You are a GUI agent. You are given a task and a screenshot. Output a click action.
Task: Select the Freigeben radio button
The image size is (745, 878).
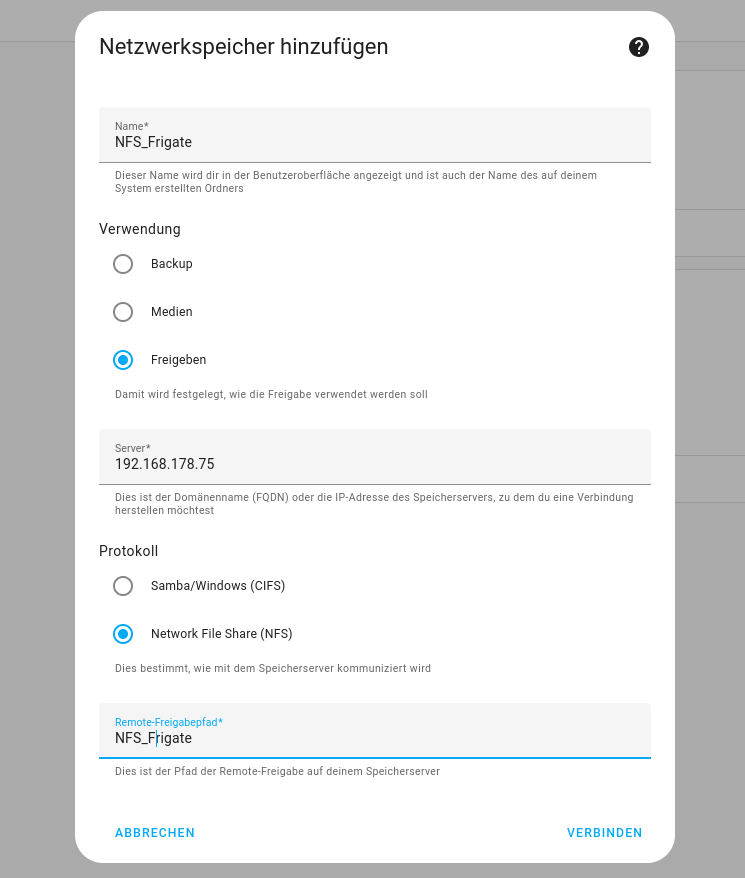(123, 360)
